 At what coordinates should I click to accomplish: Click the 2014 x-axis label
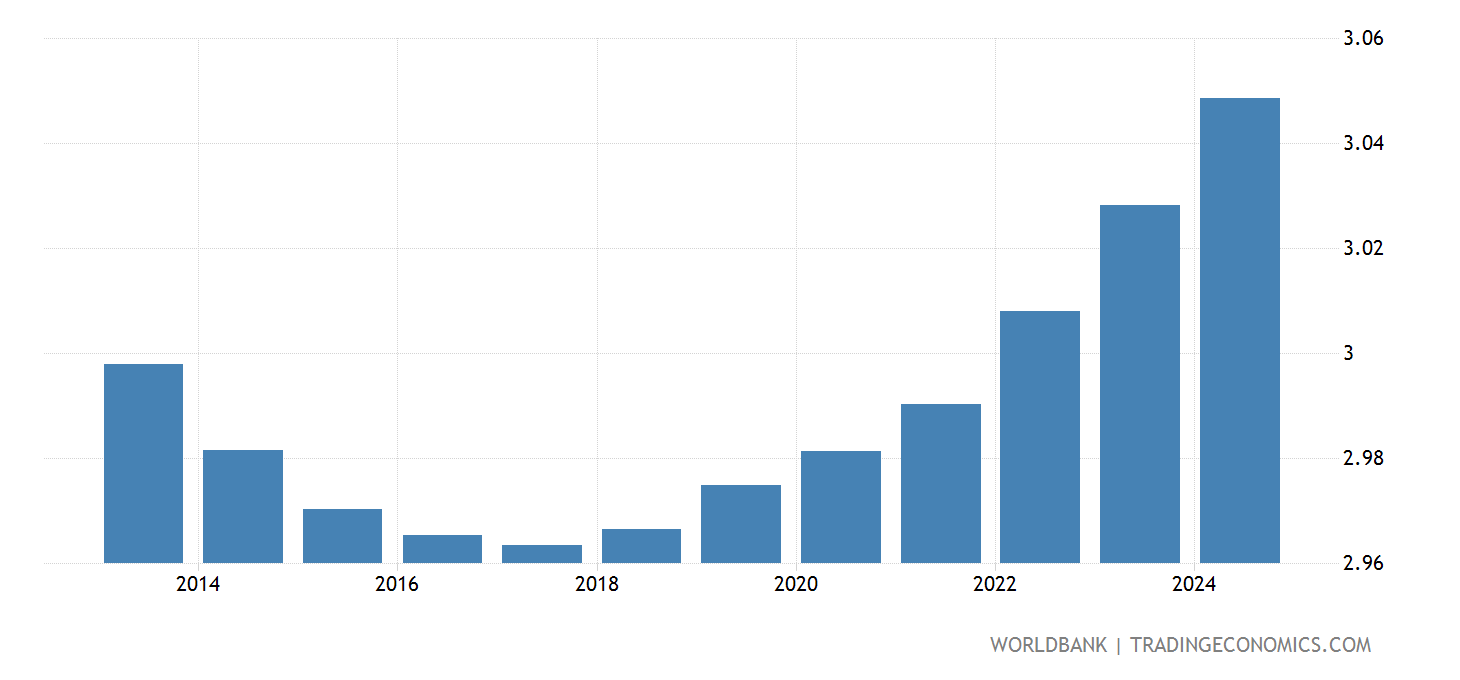tap(198, 585)
